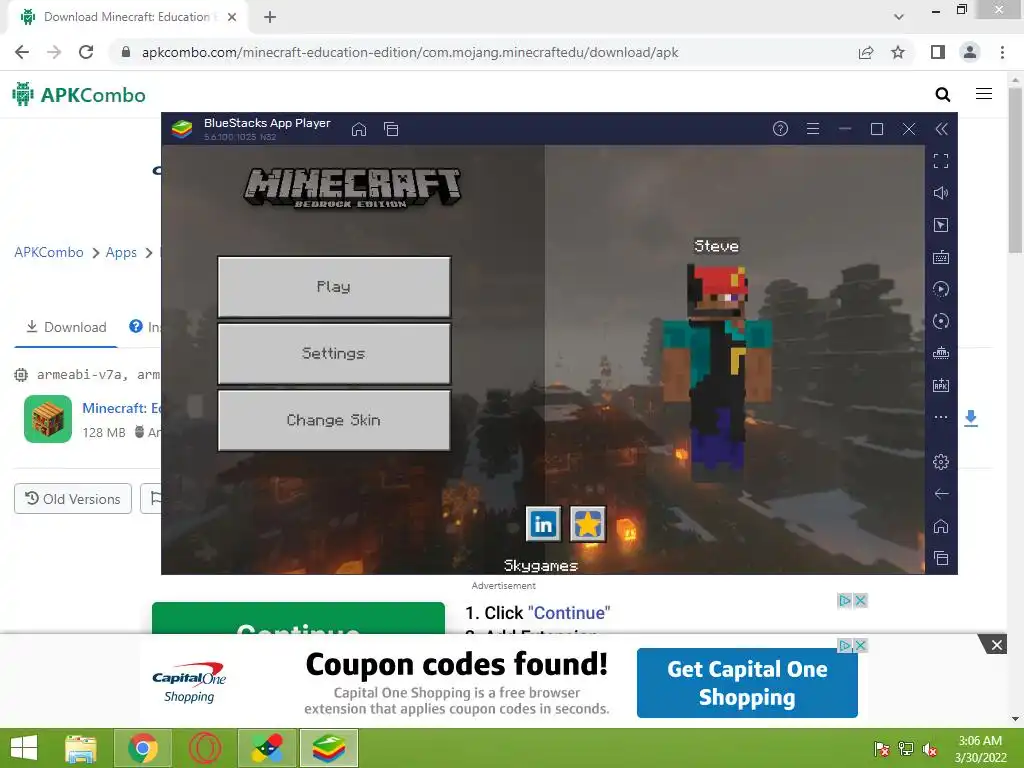
Task: Bookmark this page star icon
Action: [x=898, y=52]
